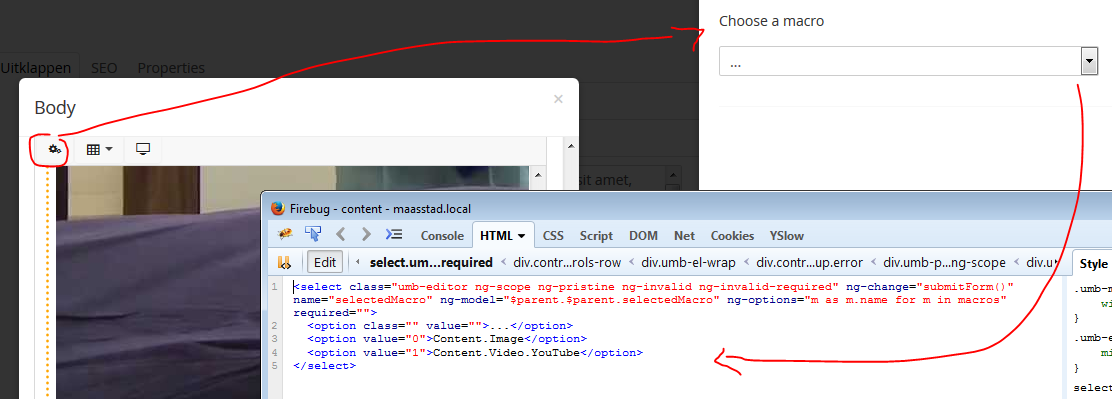Open the Firebug Net tab
Image resolution: width=1112 pixels, height=399 pixels.
[684, 236]
